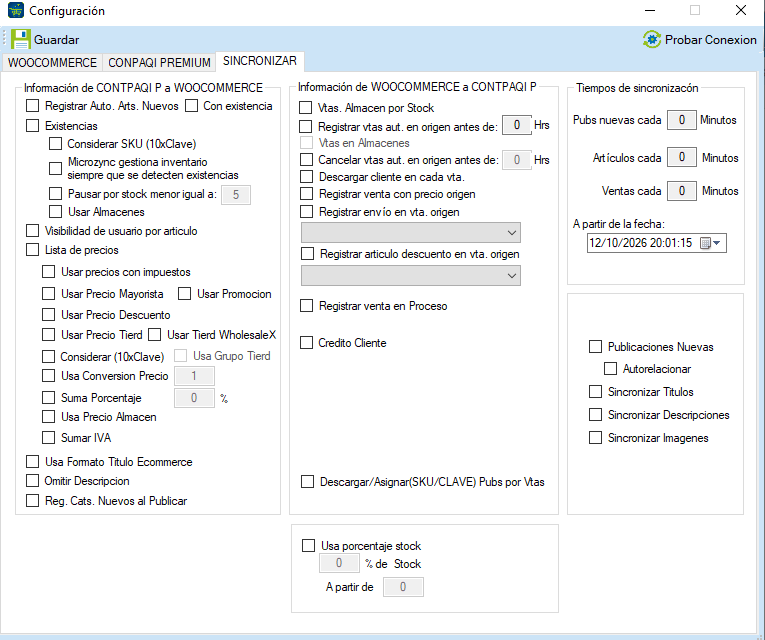Enable Usar Precio Descuento
765x640 pixels.
(48, 315)
